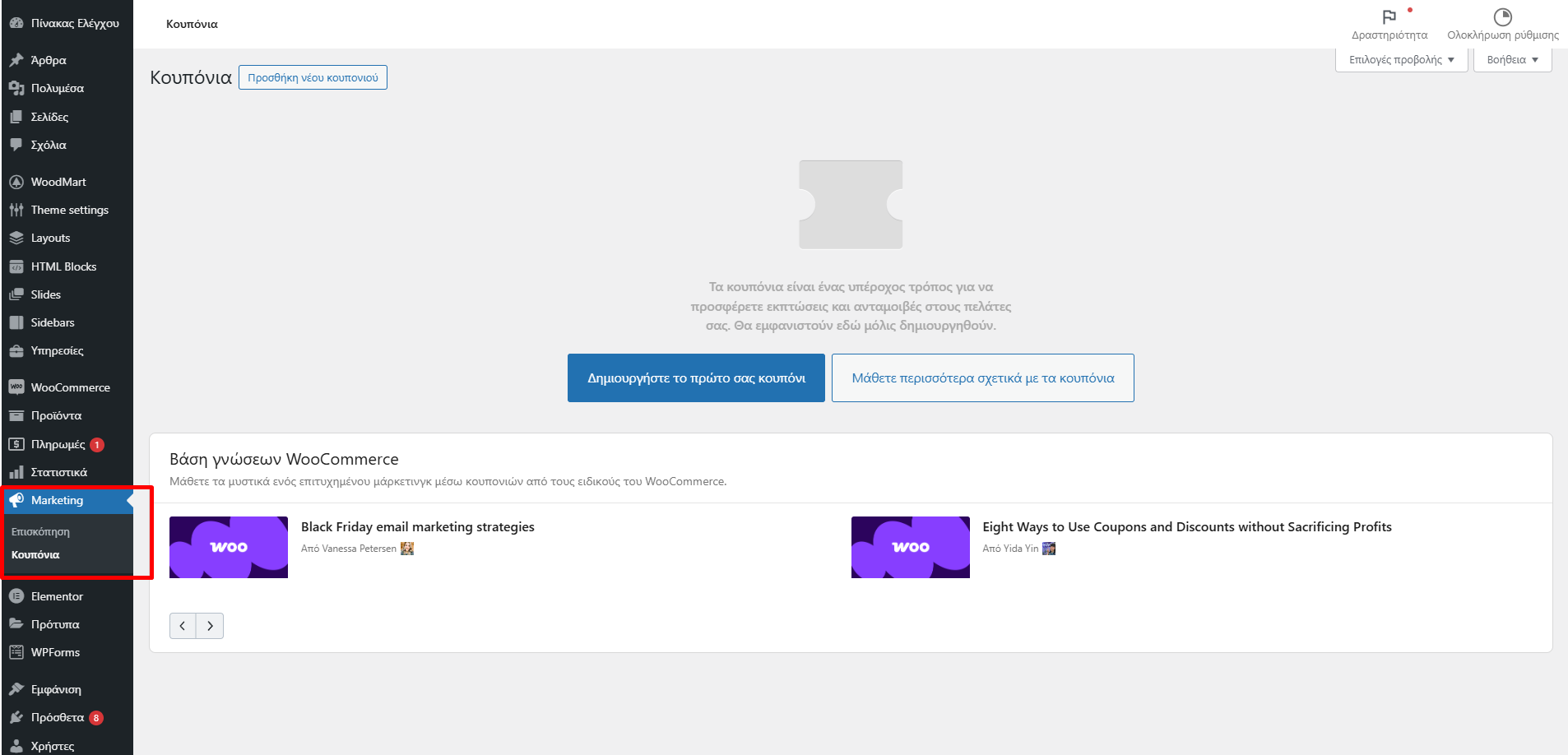Click the 'Από Vanessa Petersen' author text
The image size is (1568, 755).
pyautogui.click(x=349, y=549)
